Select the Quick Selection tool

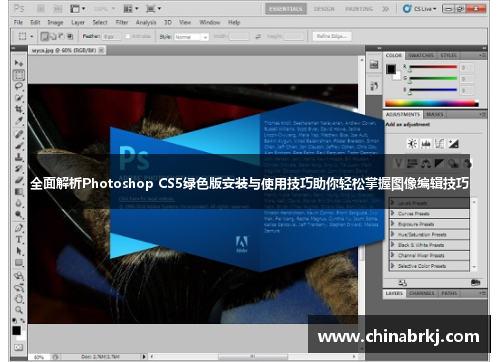coord(19,98)
